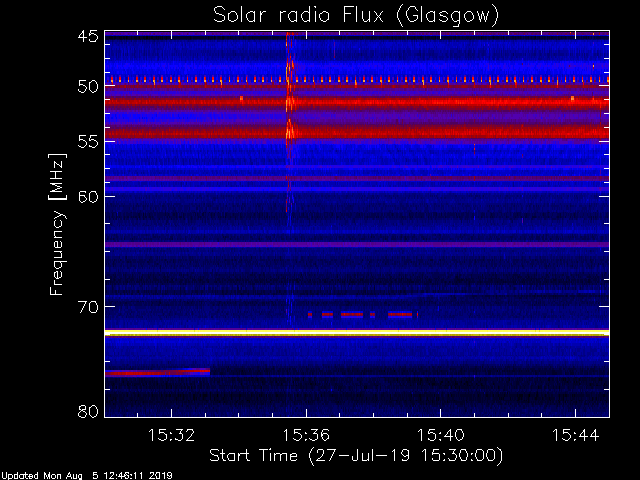This screenshot has height=480, width=640.
Task: Click the bright yellow horizontal line near 72 MHz
Action: (357, 333)
